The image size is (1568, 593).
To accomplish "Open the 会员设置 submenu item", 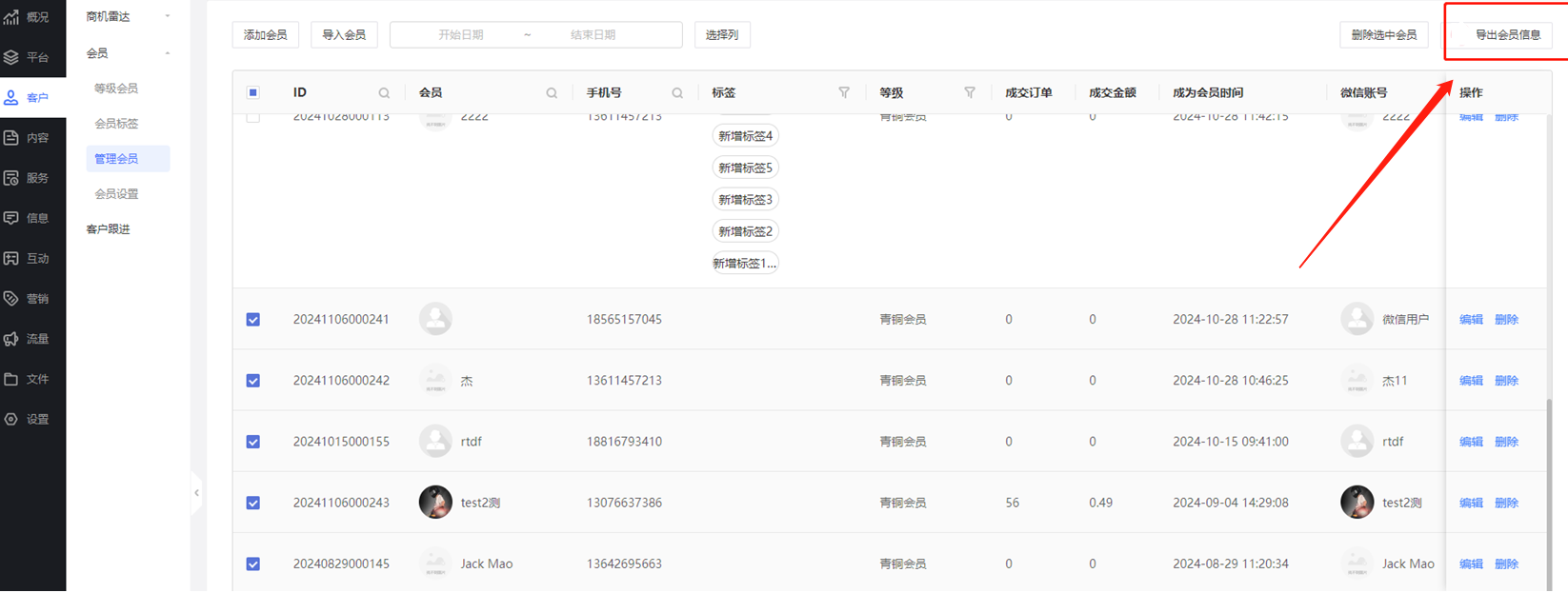I will point(116,194).
